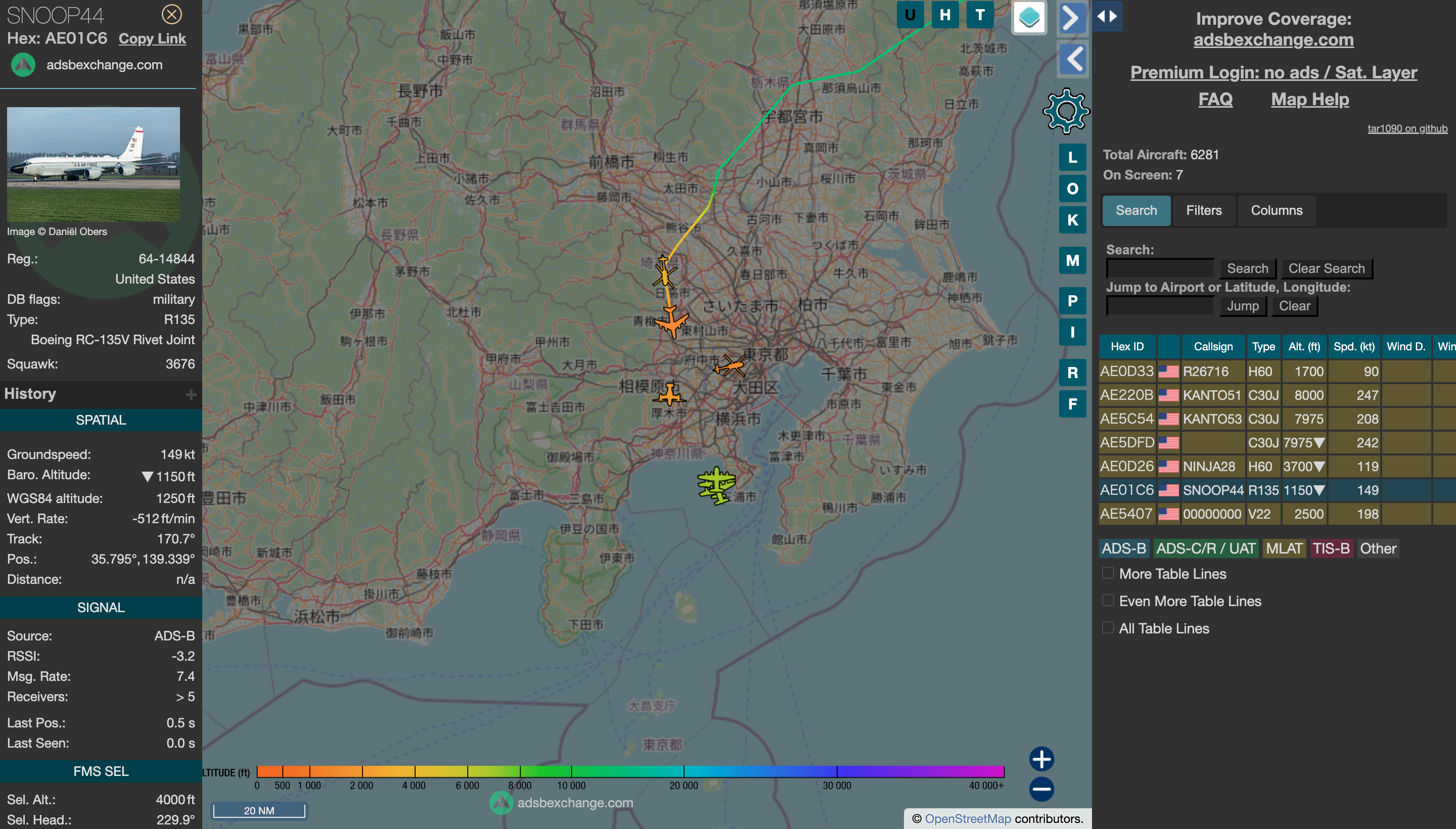This screenshot has width=1456, height=829.
Task: Open adsbexchange.com Improve Coverage link
Action: coord(1273,40)
